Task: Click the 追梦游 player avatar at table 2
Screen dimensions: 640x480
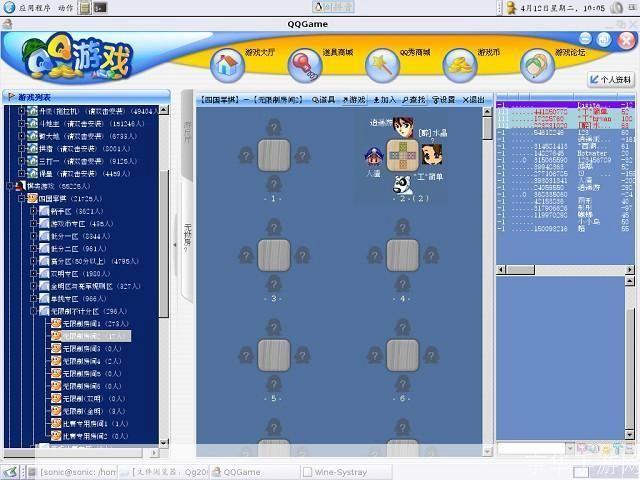Action: coord(403,128)
